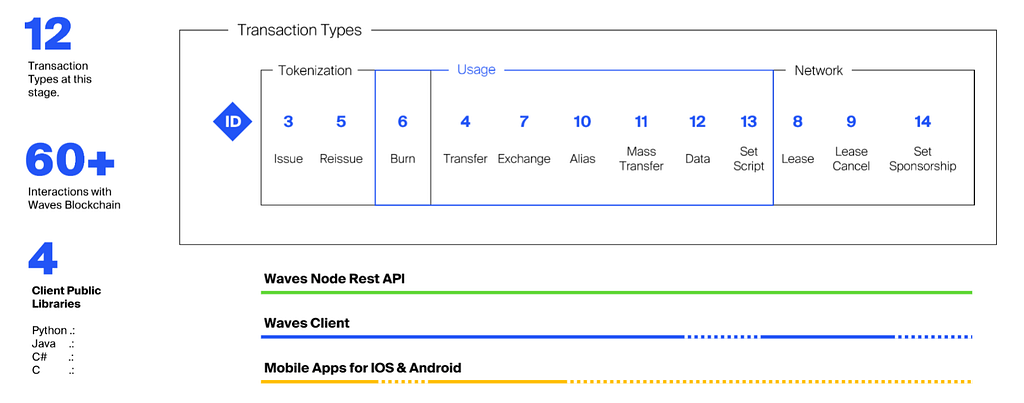Image resolution: width=1024 pixels, height=403 pixels.
Task: Click the Alias transaction type 10
Action: [582, 140]
